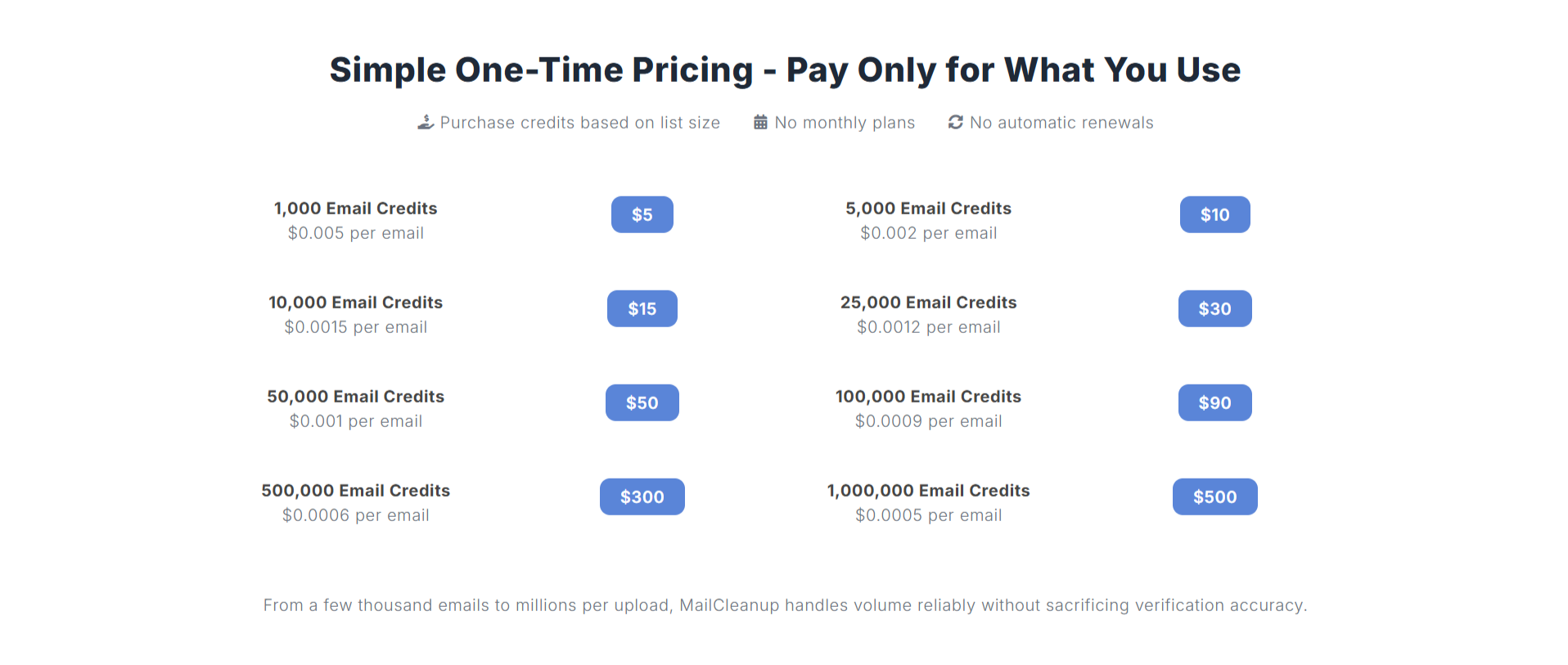Click the 25,000 Email Credits label
Viewport: 1568px width, 665px height.
(x=928, y=303)
